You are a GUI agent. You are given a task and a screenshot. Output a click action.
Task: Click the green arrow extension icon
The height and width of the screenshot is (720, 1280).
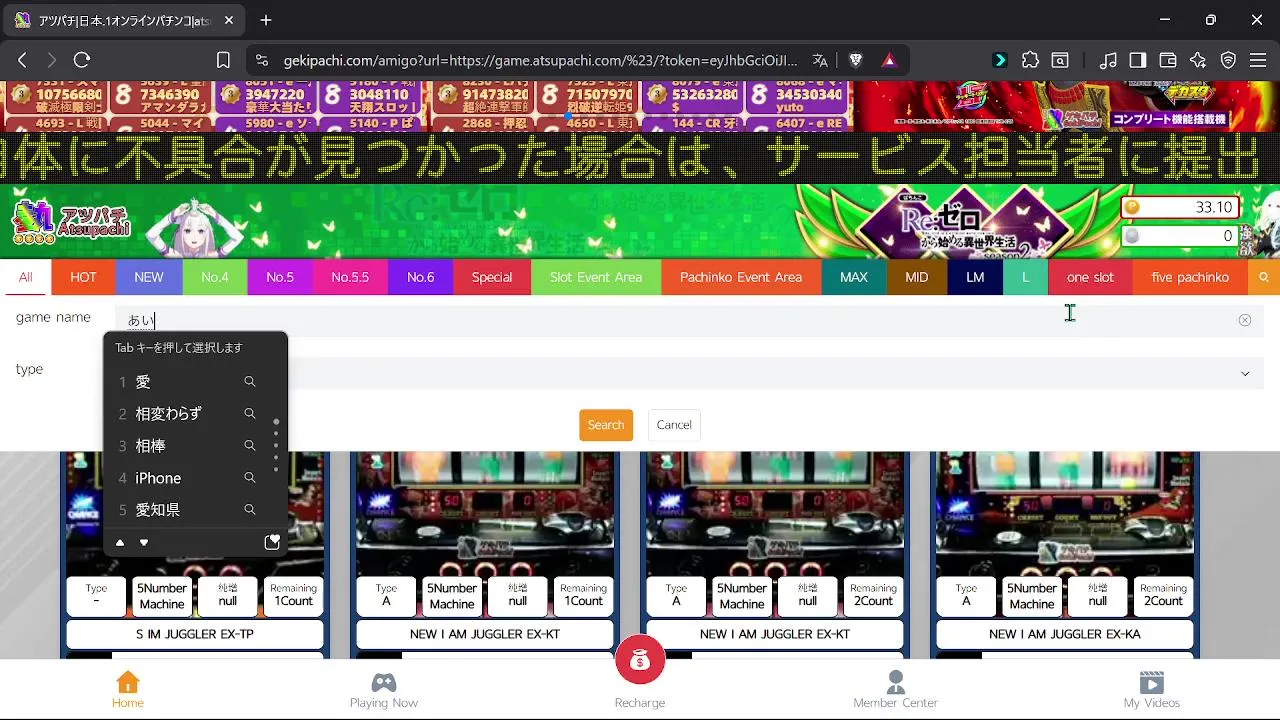[999, 60]
